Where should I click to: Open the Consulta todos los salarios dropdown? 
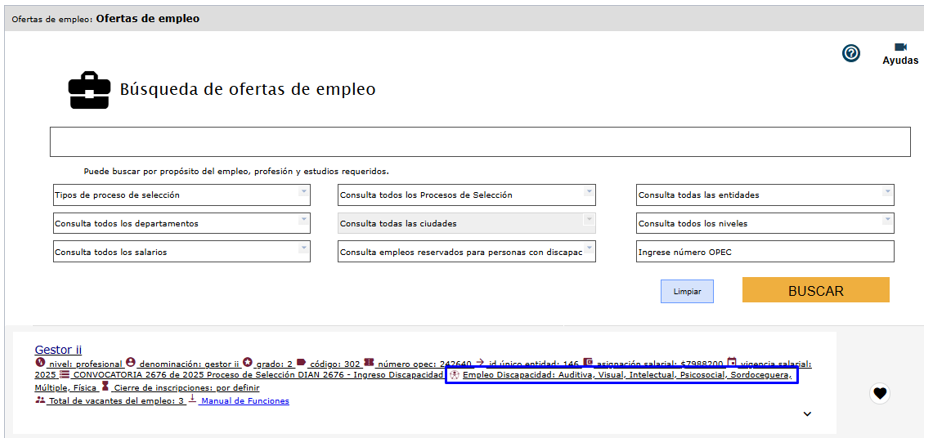point(182,252)
